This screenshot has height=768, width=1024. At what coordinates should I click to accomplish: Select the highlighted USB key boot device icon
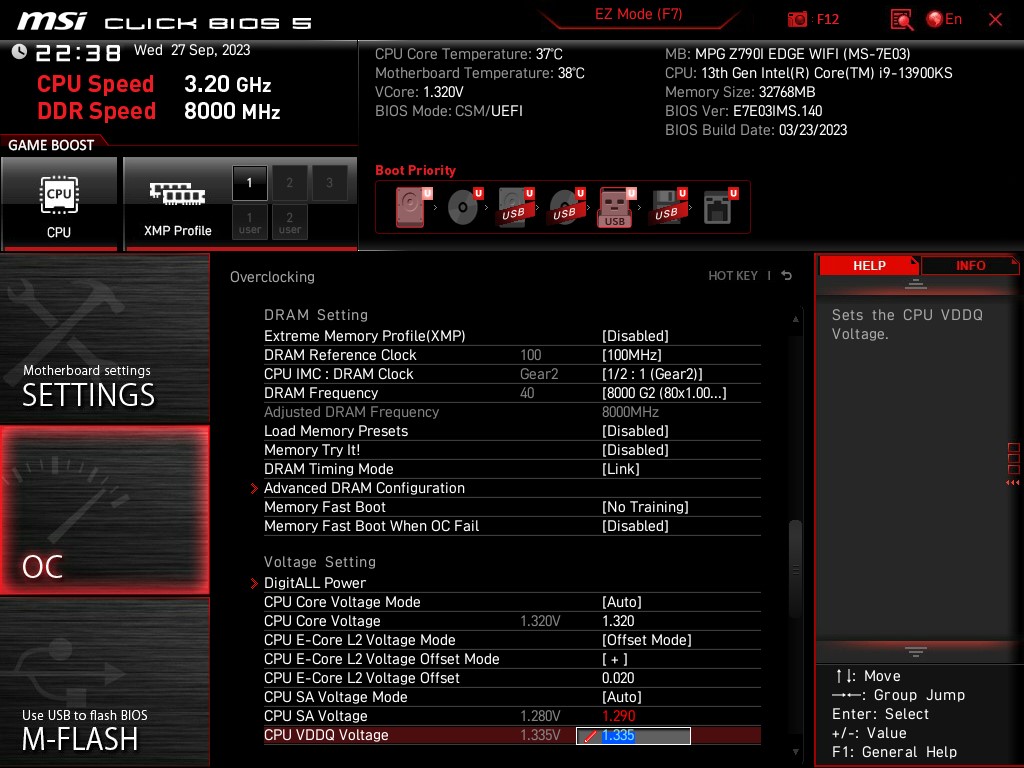616,207
